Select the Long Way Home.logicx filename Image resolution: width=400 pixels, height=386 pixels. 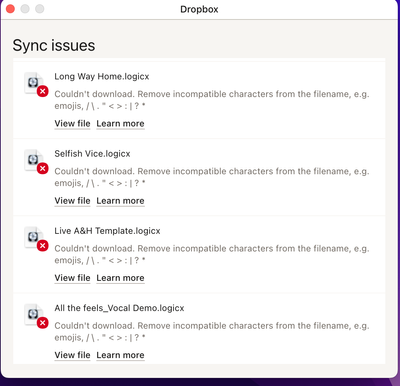click(102, 77)
